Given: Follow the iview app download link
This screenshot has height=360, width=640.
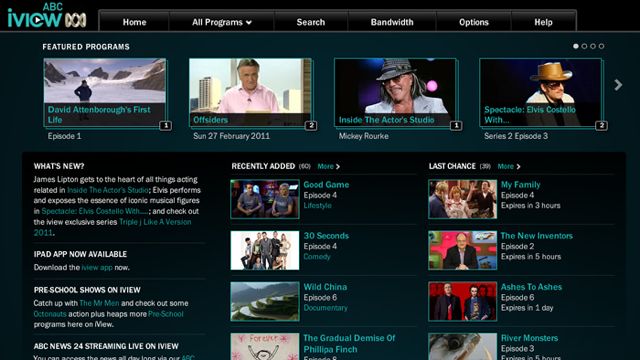Looking at the screenshot, I should (97, 267).
